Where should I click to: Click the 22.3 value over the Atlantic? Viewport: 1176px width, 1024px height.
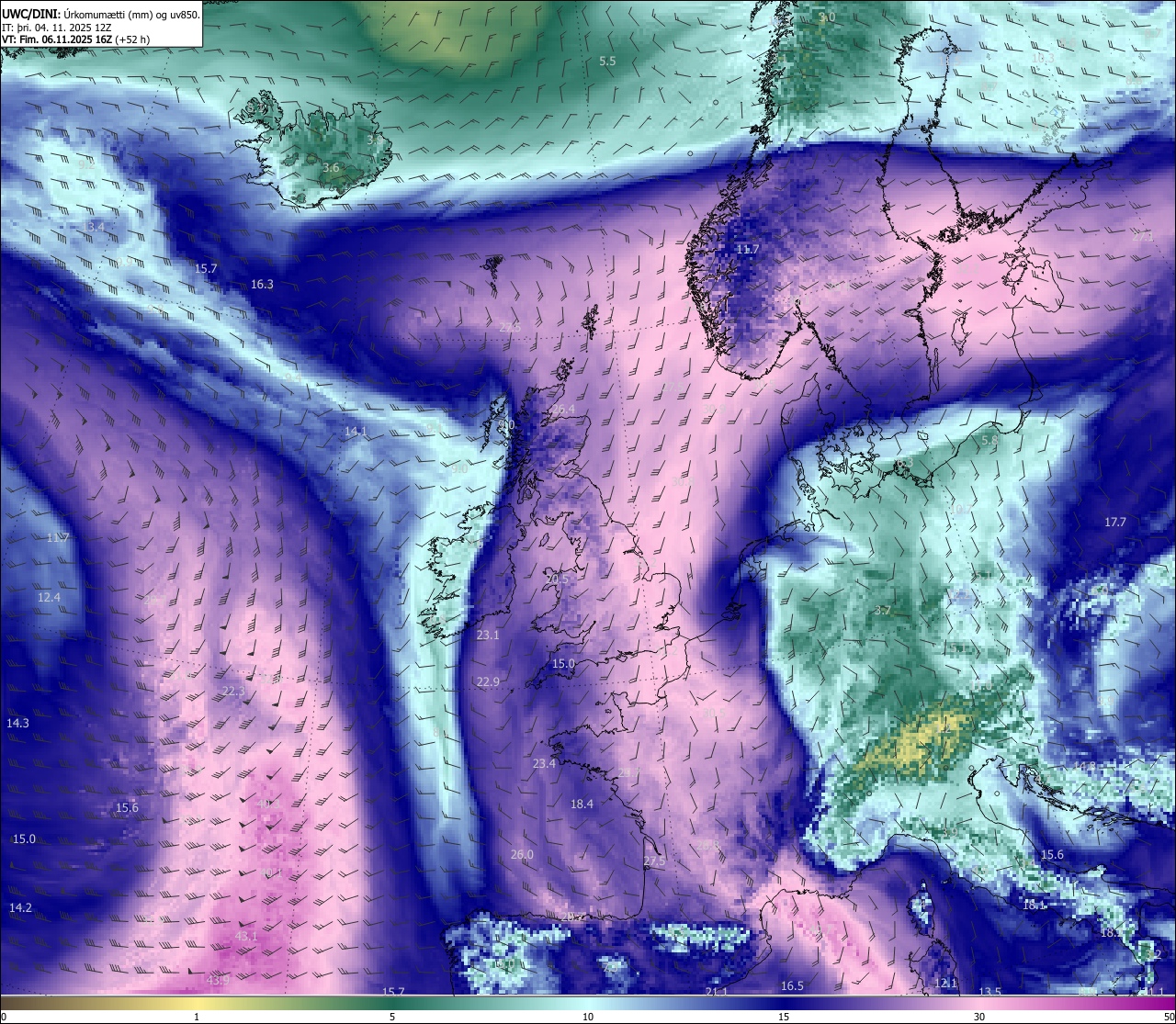point(233,692)
